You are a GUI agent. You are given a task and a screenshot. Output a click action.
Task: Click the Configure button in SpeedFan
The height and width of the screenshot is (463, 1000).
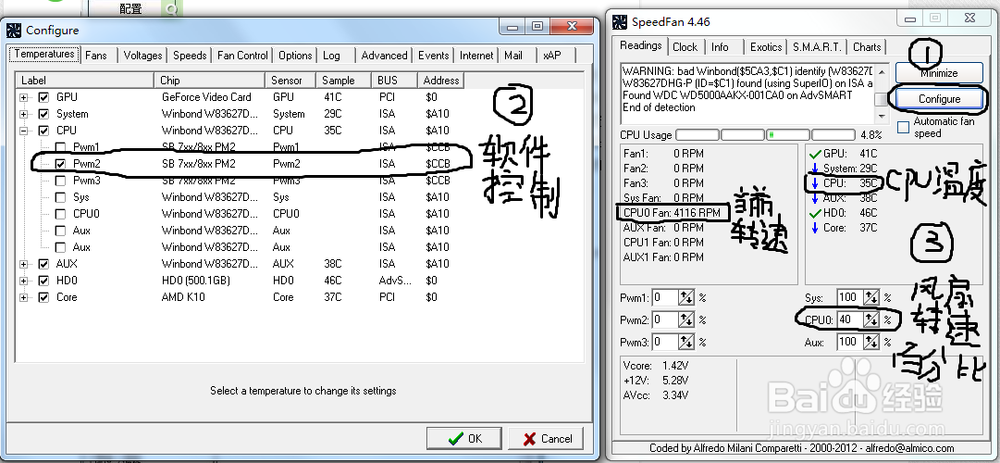click(939, 99)
